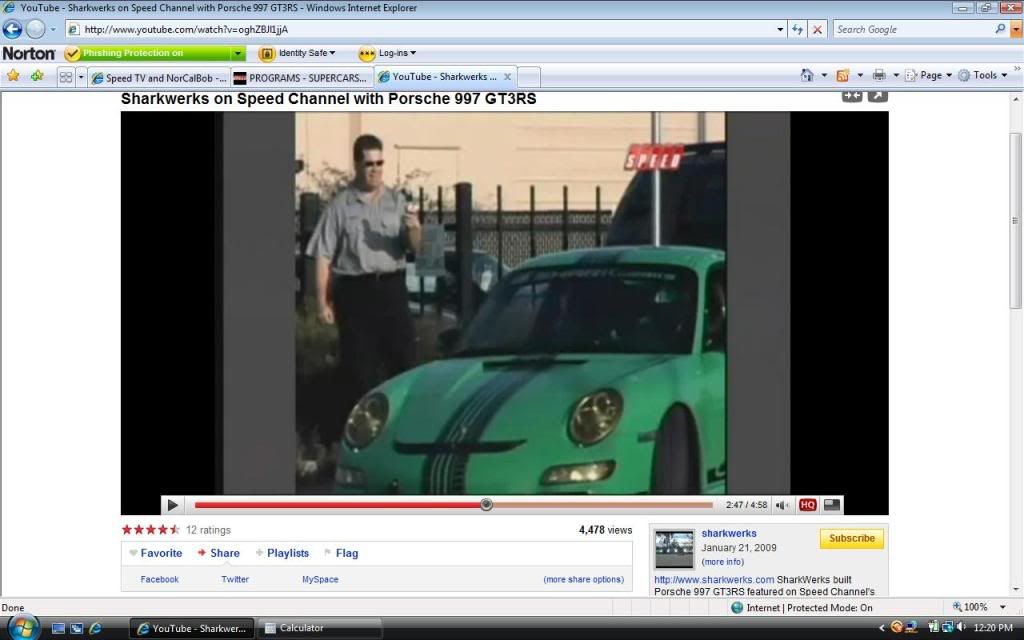This screenshot has width=1024, height=640.
Task: Click the shrink-video arrows icon above player
Action: [852, 96]
